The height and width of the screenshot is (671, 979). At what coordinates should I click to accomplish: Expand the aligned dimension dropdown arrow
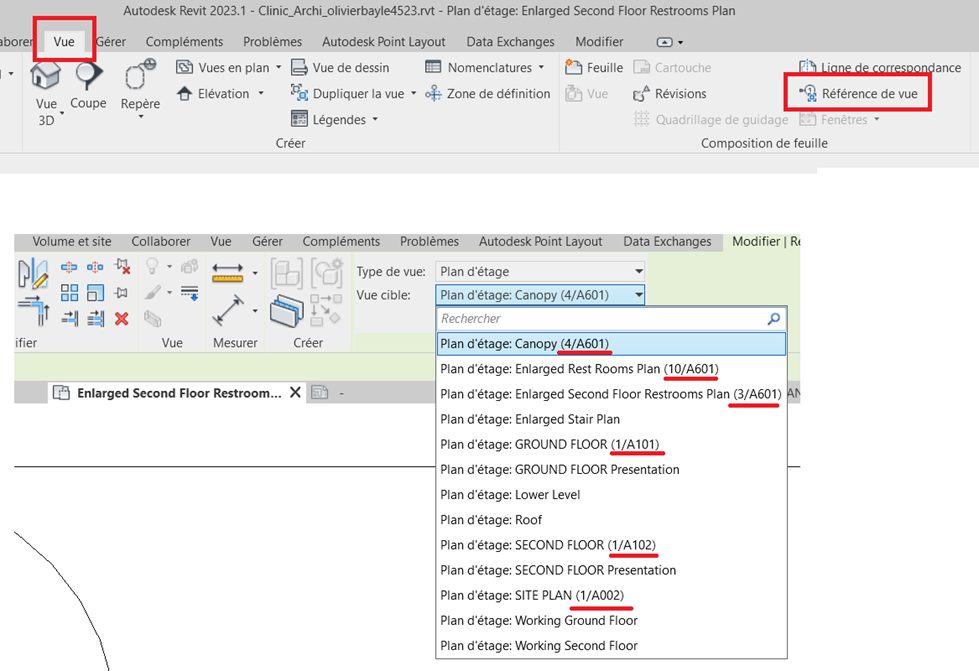[255, 310]
